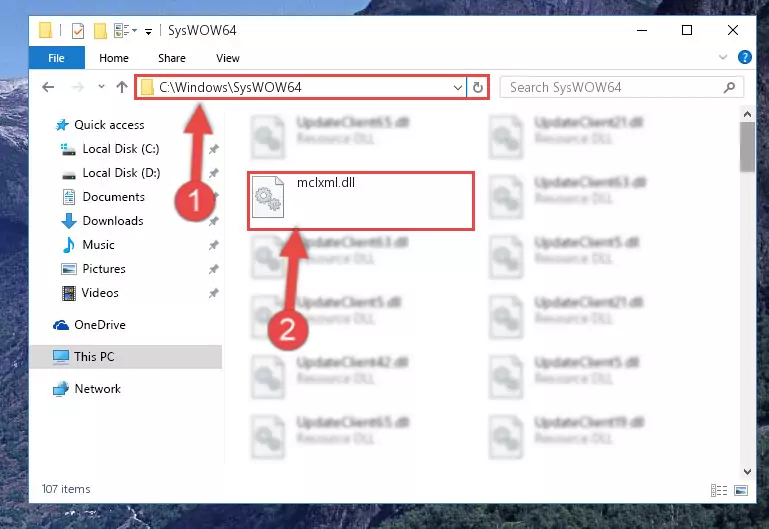The width and height of the screenshot is (769, 529).
Task: Go up one folder level
Action: tap(122, 87)
